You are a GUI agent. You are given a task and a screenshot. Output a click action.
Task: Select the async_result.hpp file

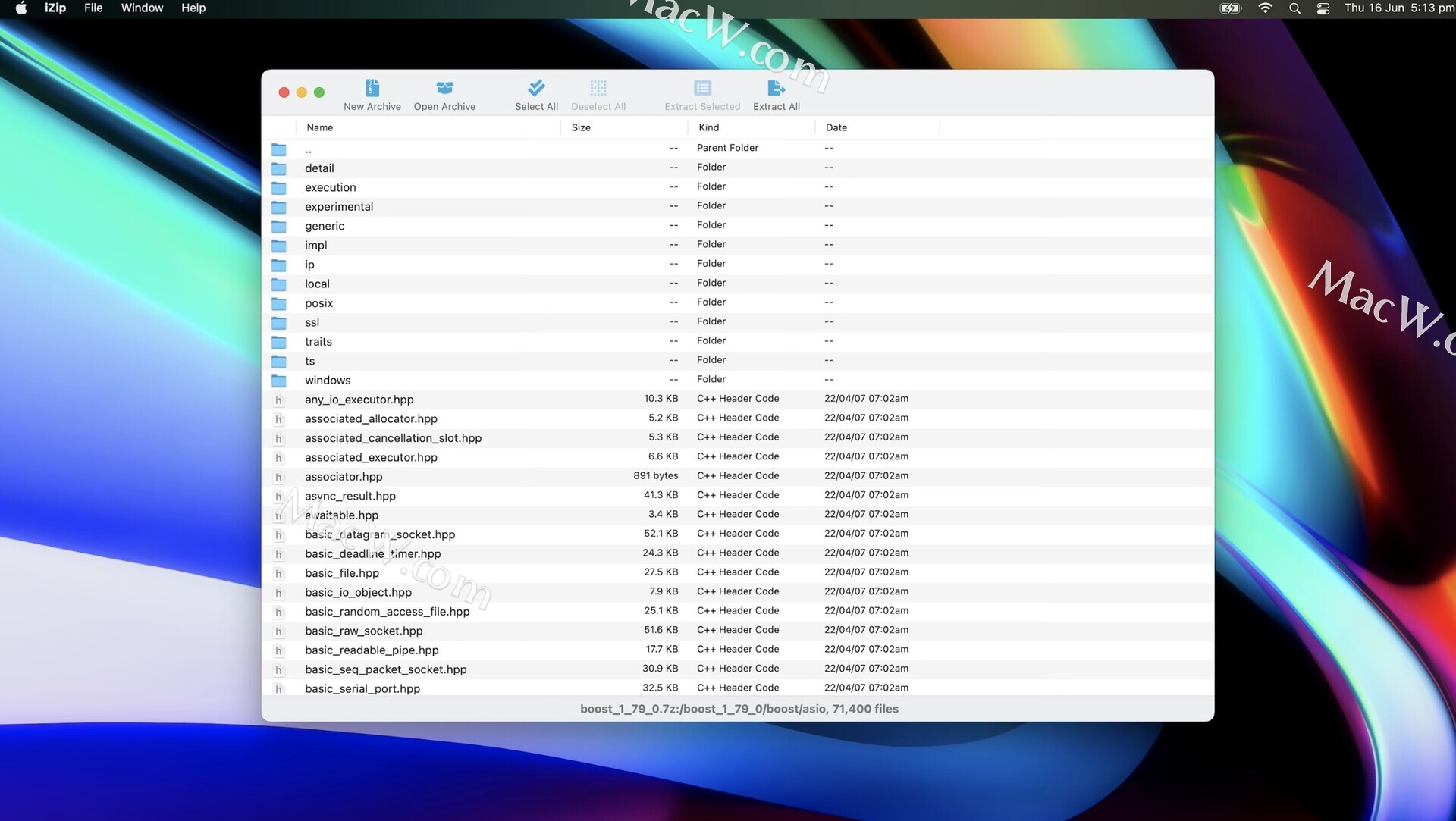pos(737,496)
